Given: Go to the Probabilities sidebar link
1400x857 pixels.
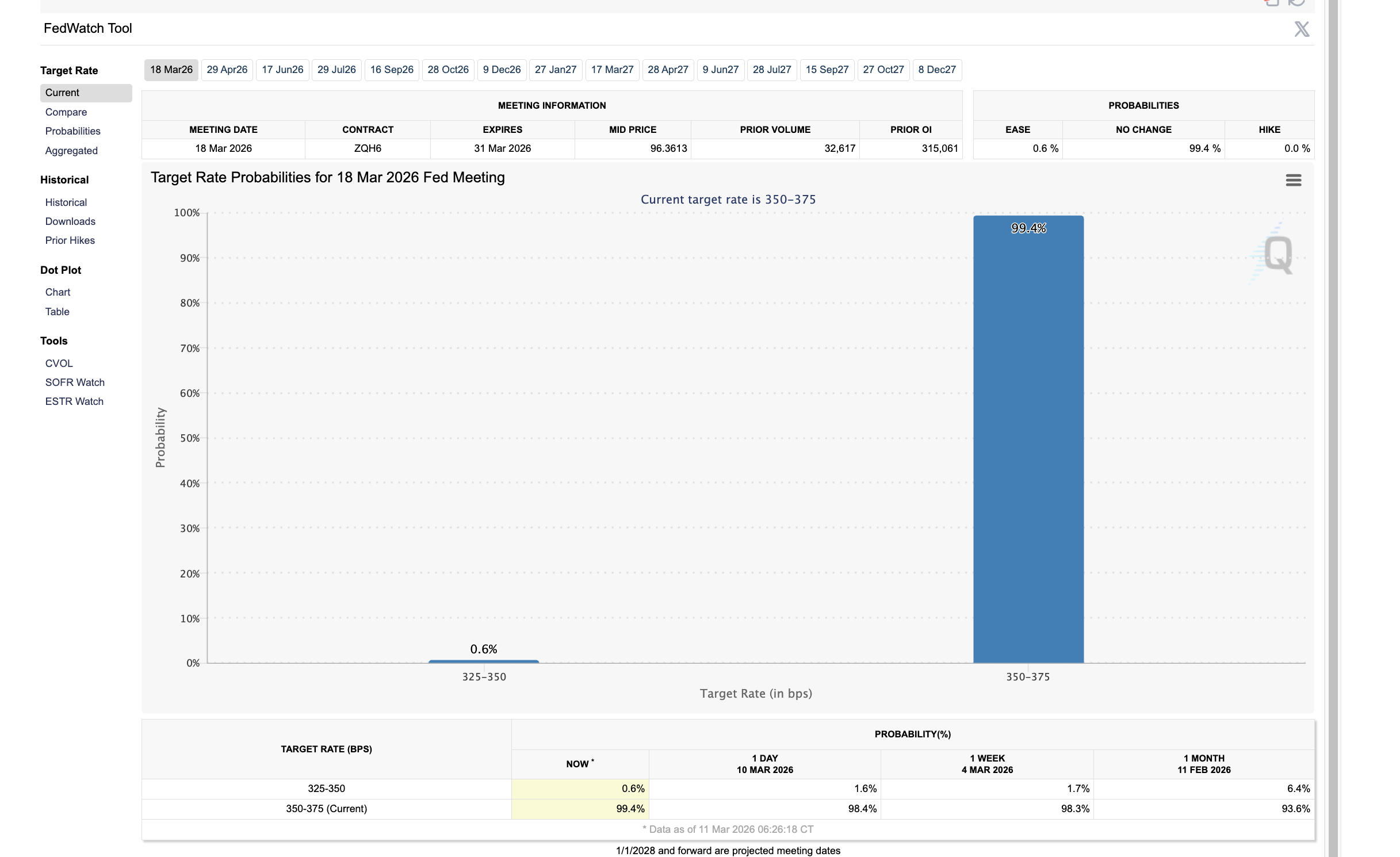Looking at the screenshot, I should 72,131.
